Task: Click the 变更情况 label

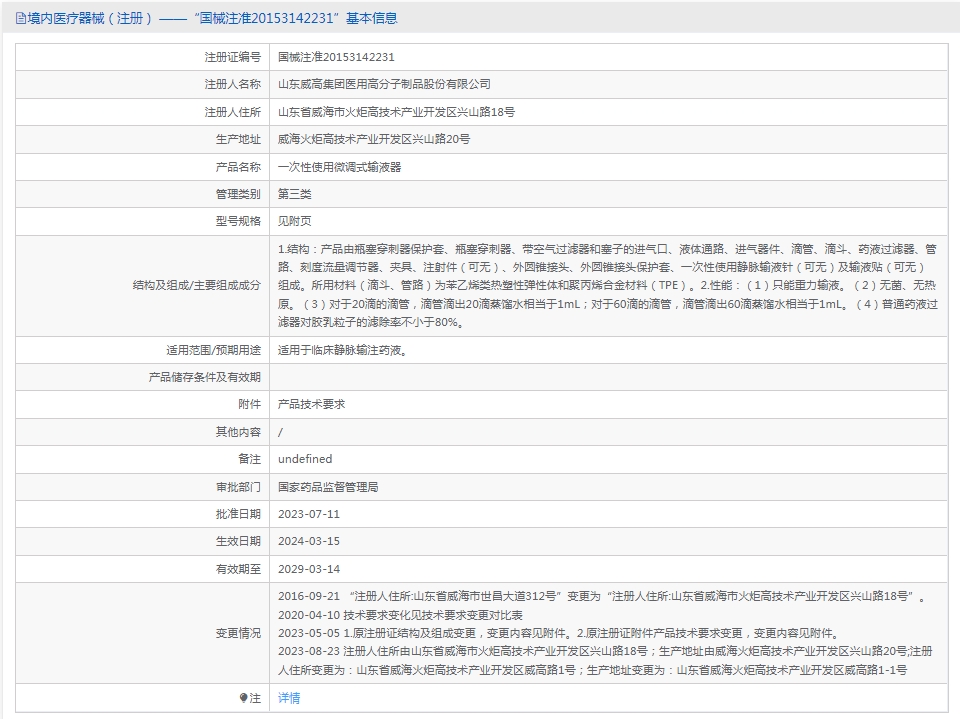Action: (238, 633)
